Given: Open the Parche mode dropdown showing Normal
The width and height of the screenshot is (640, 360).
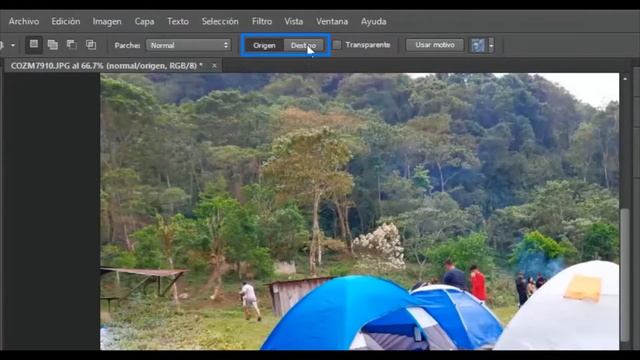Looking at the screenshot, I should pyautogui.click(x=189, y=45).
